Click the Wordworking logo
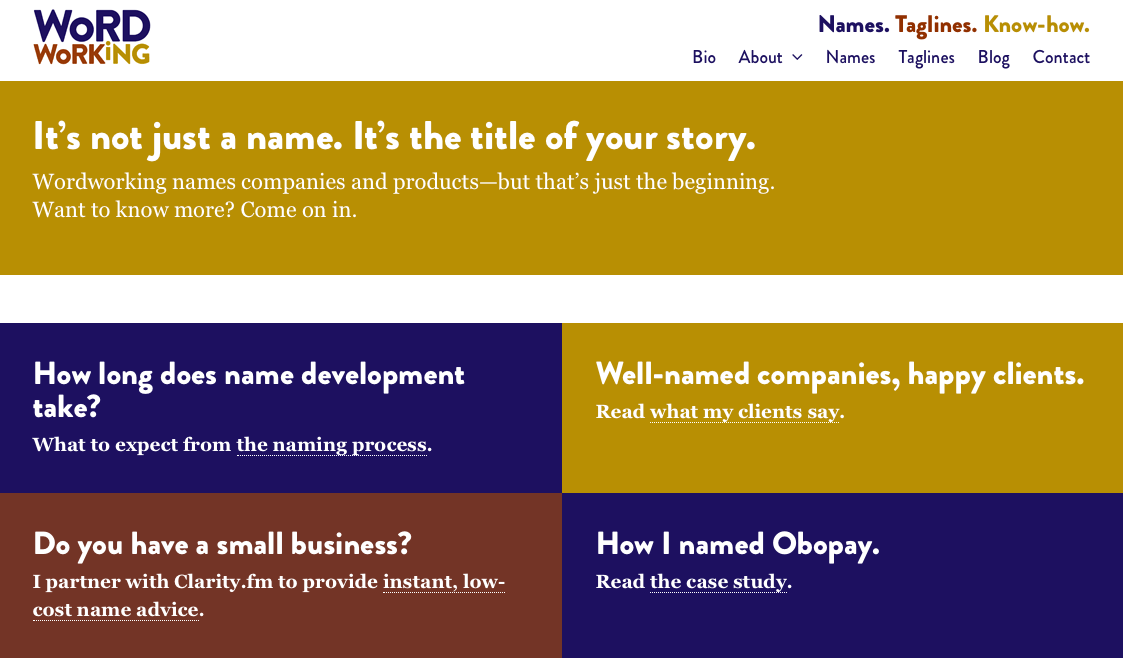The width and height of the screenshot is (1123, 658). (x=91, y=38)
